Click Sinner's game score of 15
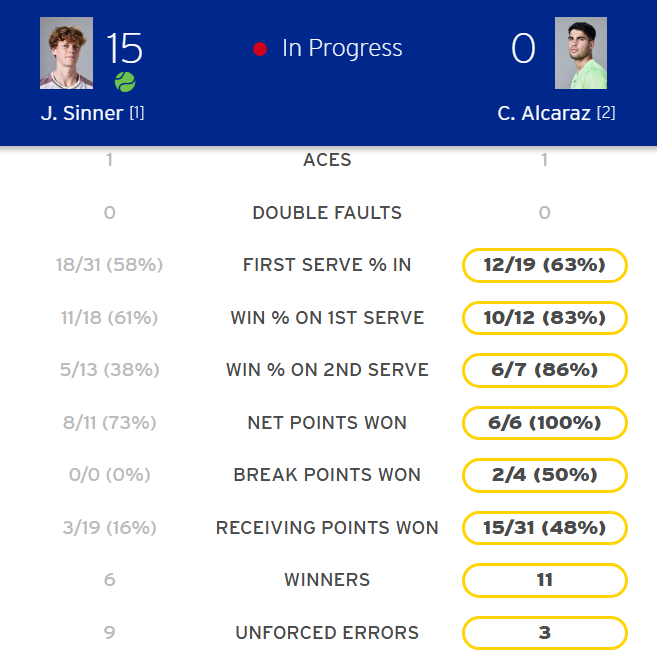Image resolution: width=657 pixels, height=656 pixels. (125, 47)
